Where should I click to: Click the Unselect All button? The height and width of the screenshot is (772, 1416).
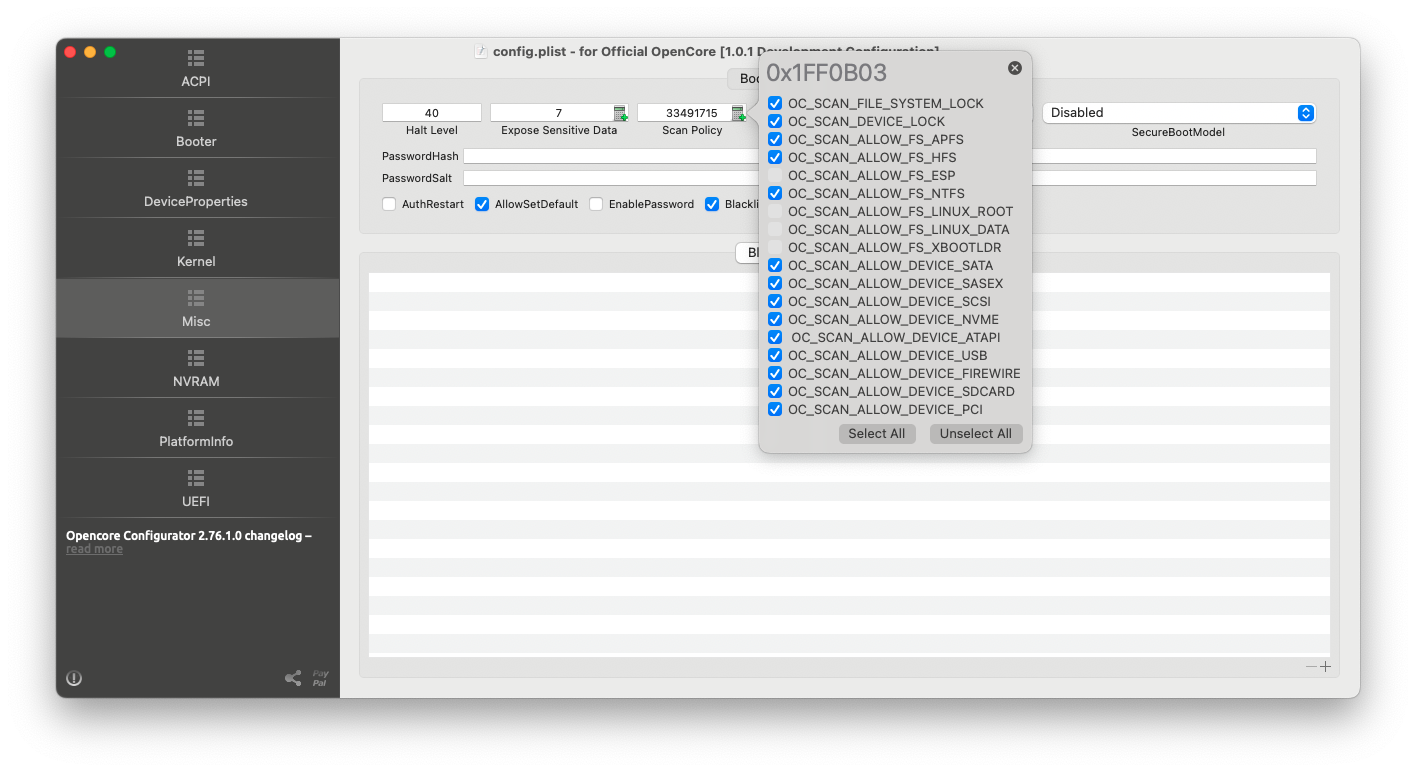tap(976, 434)
